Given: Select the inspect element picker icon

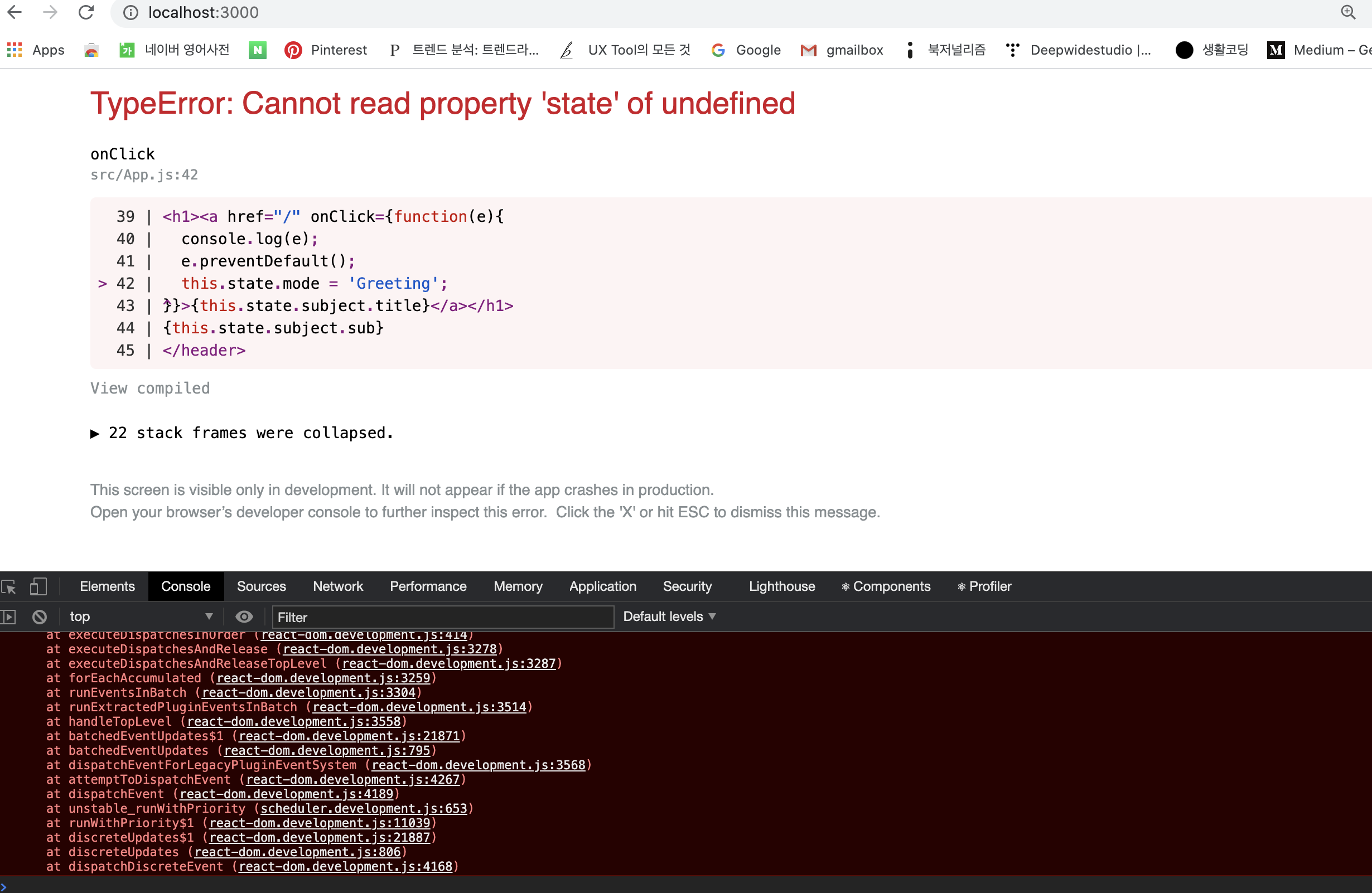Looking at the screenshot, I should tap(9, 587).
